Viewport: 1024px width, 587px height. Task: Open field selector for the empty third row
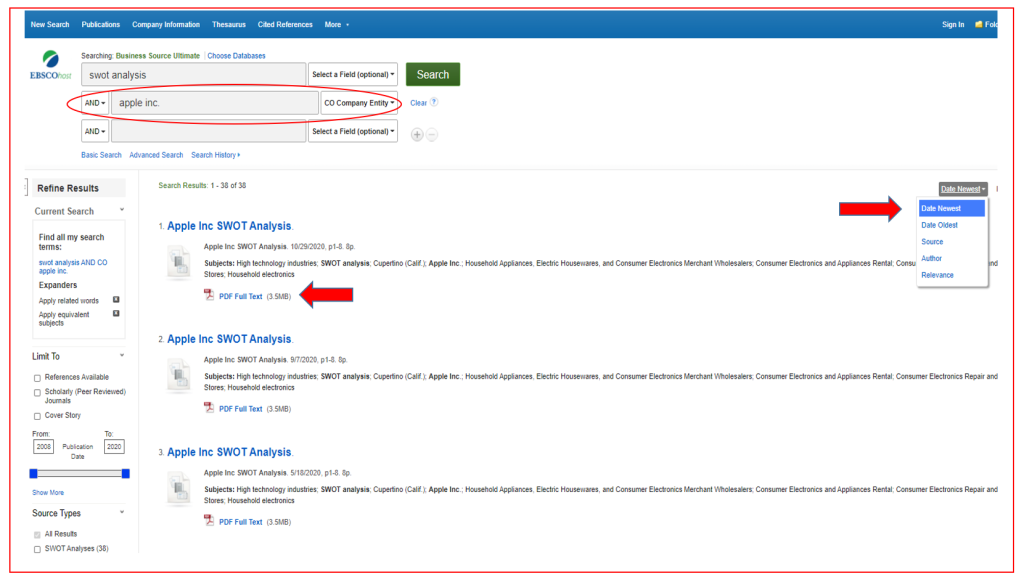point(353,131)
